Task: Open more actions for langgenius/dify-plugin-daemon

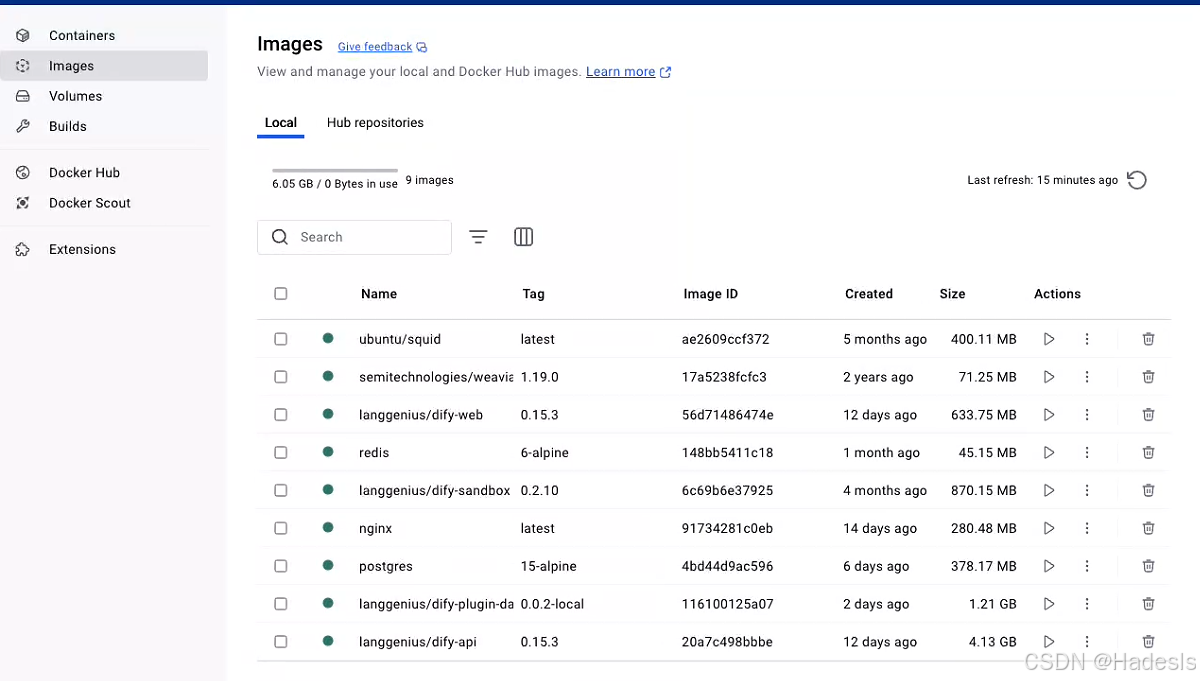Action: coord(1087,604)
